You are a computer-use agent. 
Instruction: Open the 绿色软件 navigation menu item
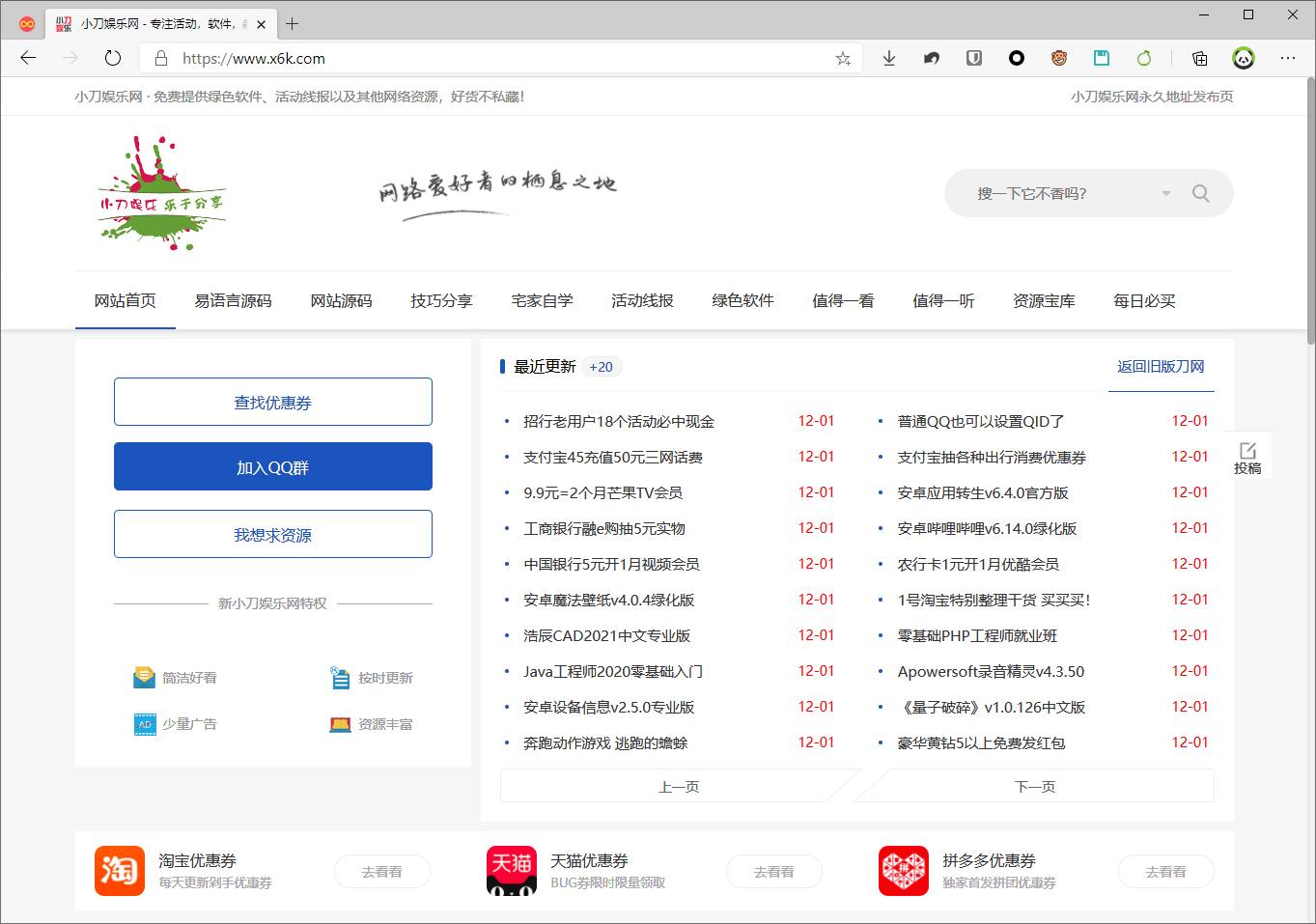coord(742,301)
